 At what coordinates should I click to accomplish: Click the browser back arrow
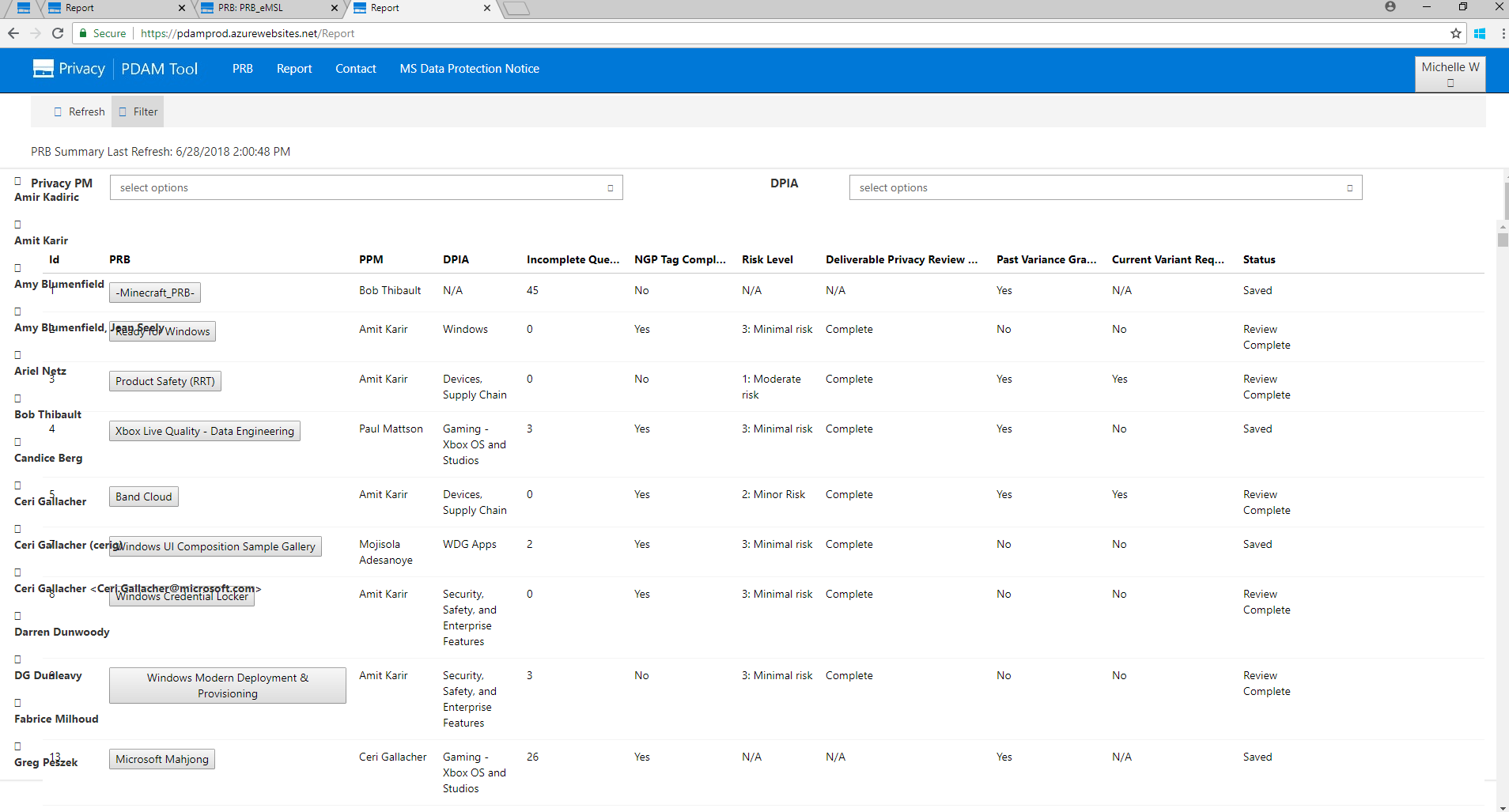pos(13,33)
